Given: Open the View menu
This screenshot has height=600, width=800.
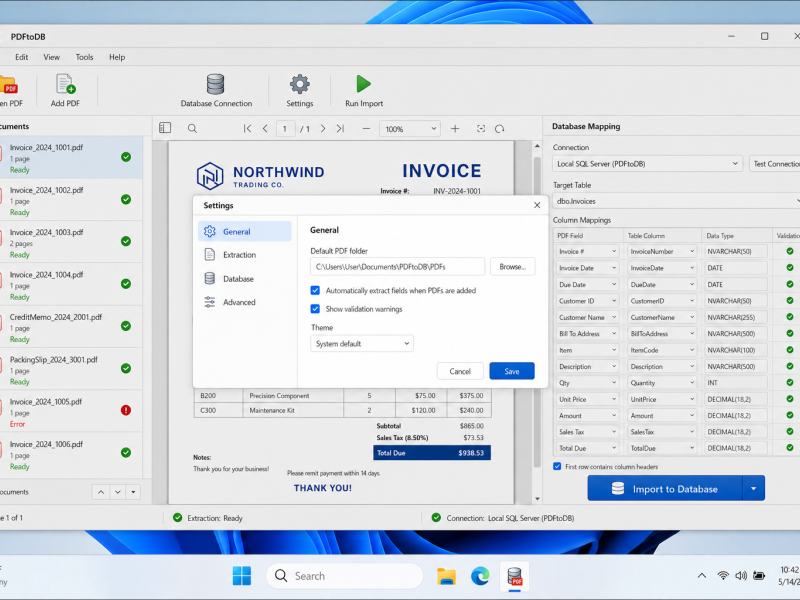Looking at the screenshot, I should [x=52, y=57].
